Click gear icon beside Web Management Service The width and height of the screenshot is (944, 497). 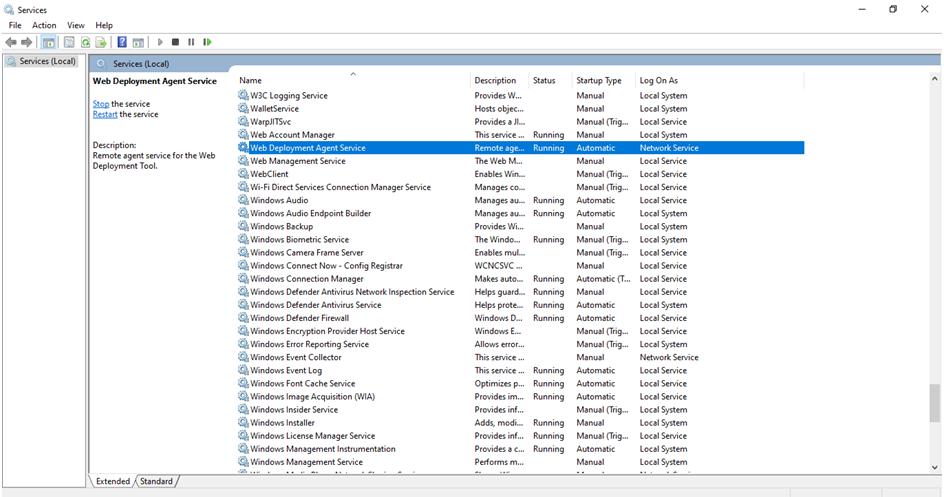coord(243,161)
